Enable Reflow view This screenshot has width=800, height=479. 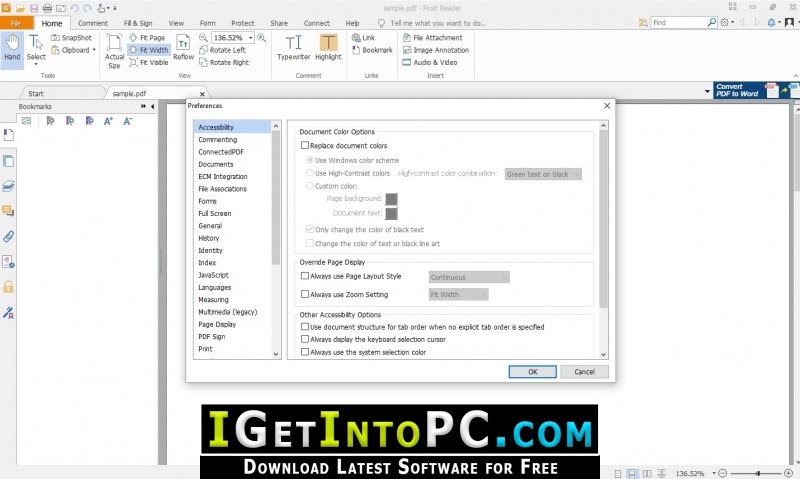(x=183, y=47)
